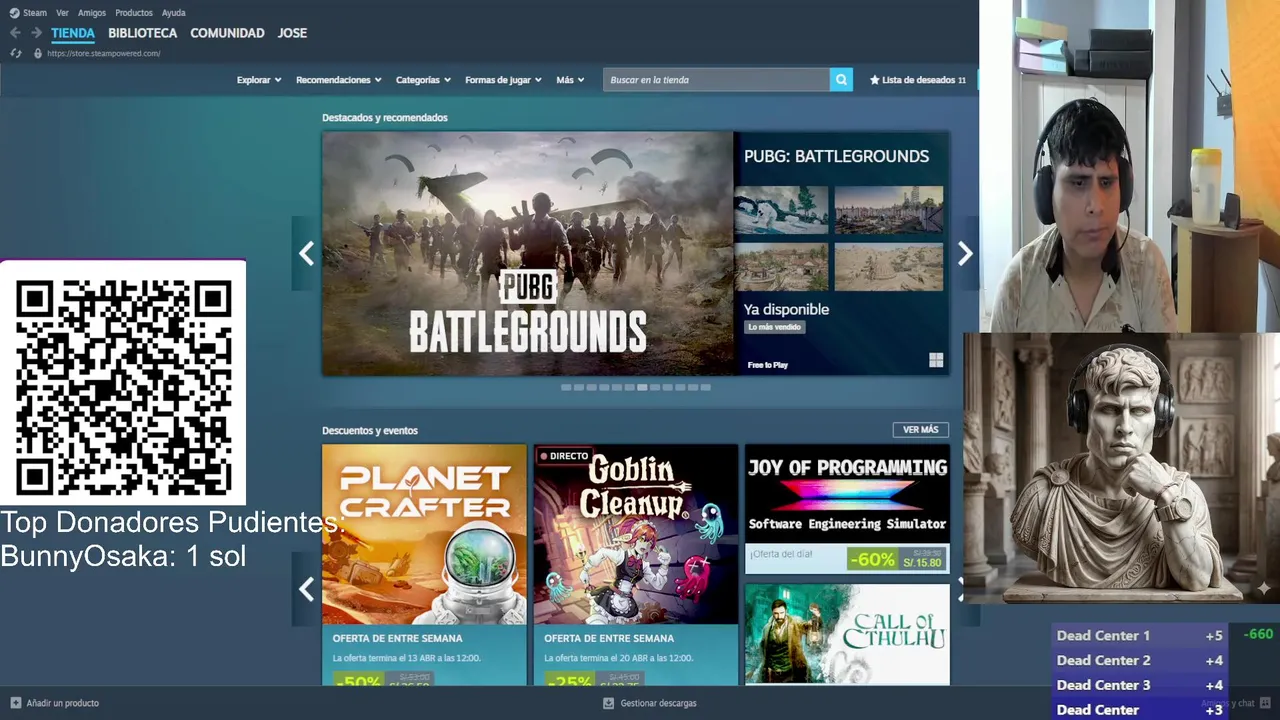This screenshot has width=1280, height=720.
Task: Click the DIRECTO live badge on Goblin Cleanup
Action: coord(565,456)
